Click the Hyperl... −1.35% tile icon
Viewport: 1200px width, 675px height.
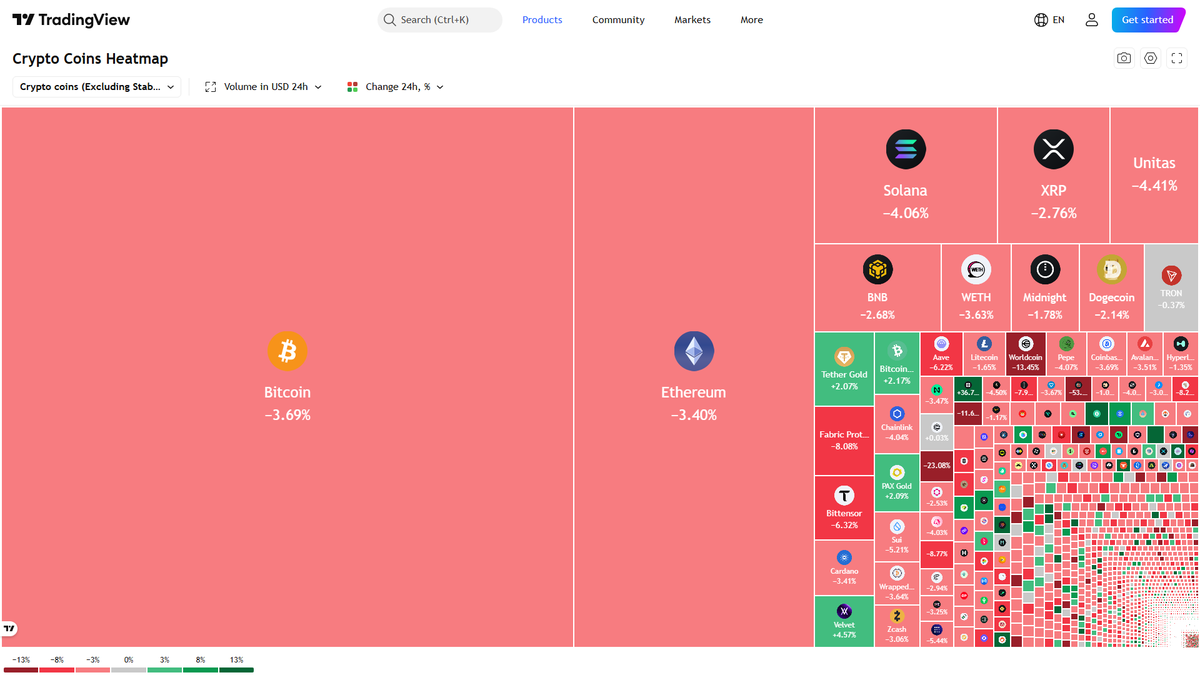pos(1180,343)
